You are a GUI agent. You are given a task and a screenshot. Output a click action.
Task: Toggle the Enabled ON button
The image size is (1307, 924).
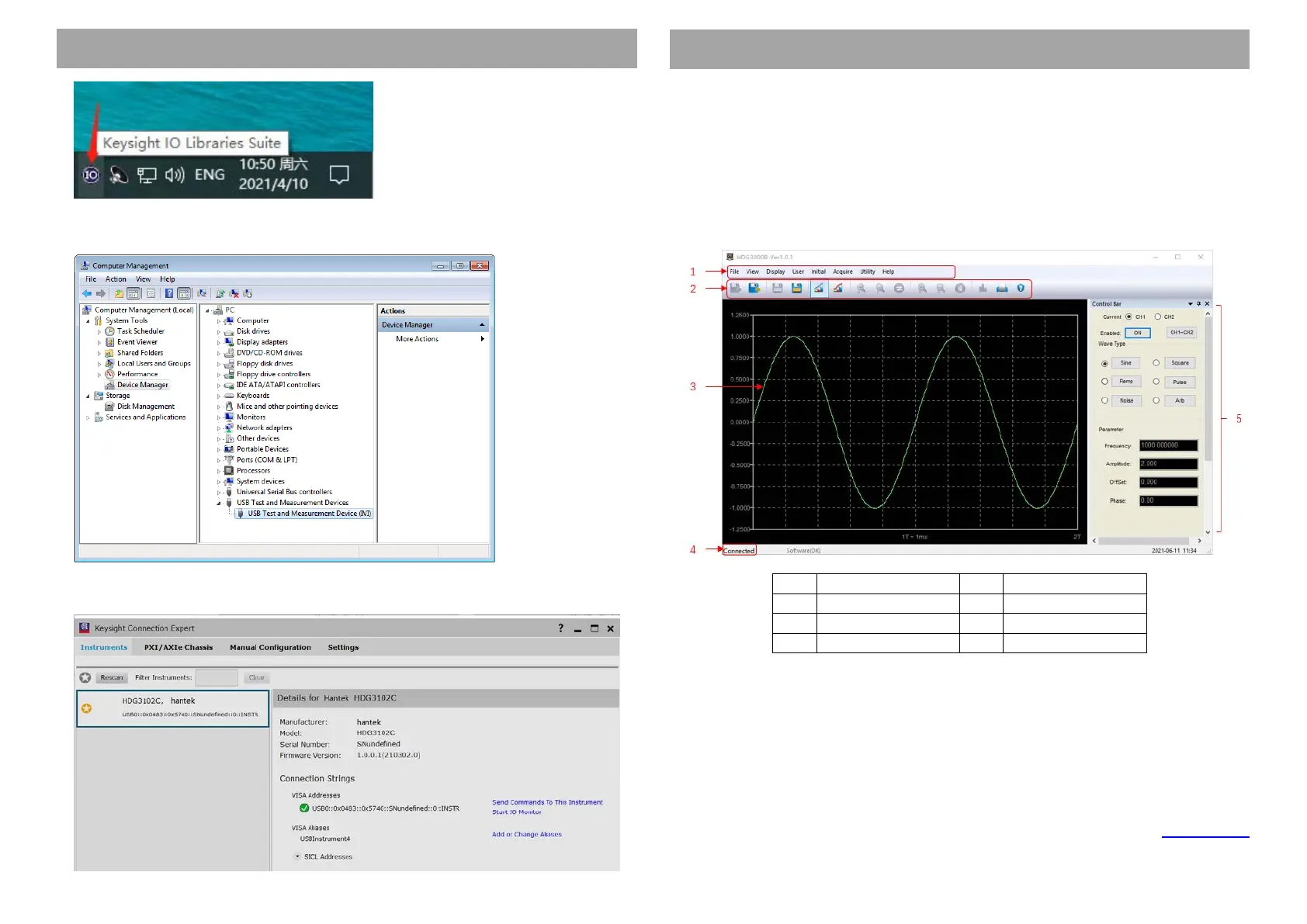tap(1138, 333)
